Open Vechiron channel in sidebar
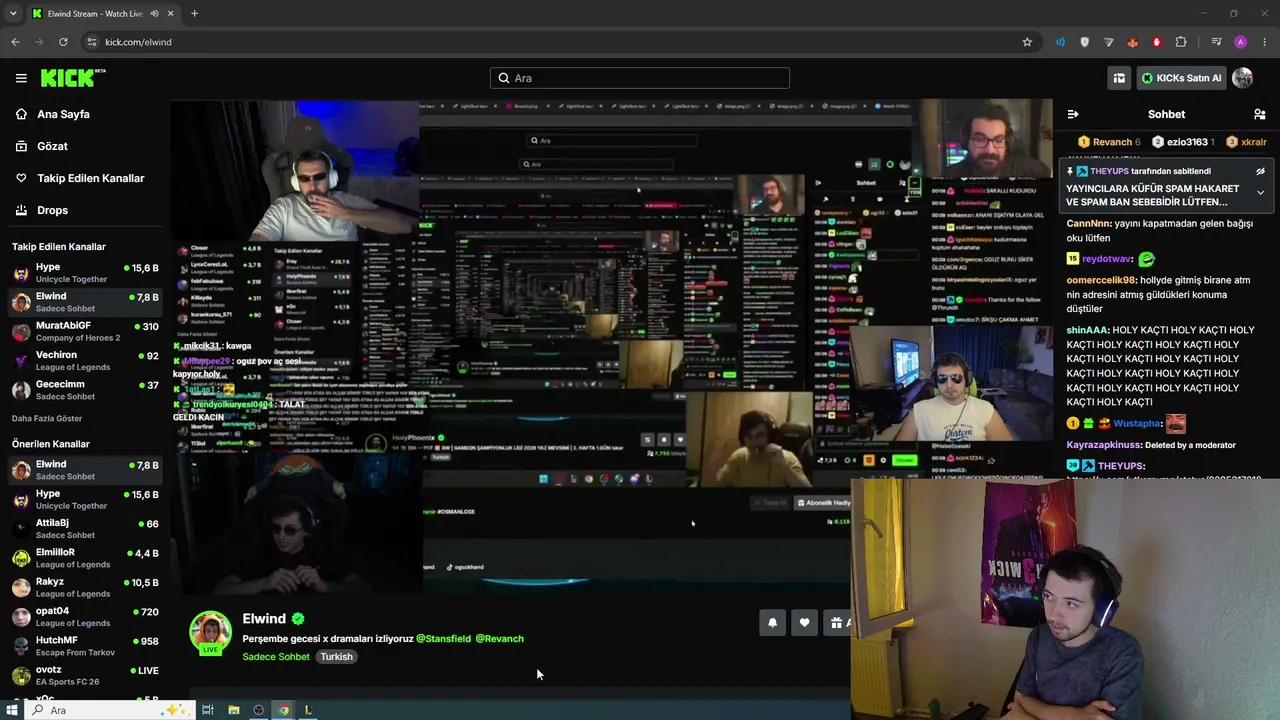1280x720 pixels. tap(85, 360)
